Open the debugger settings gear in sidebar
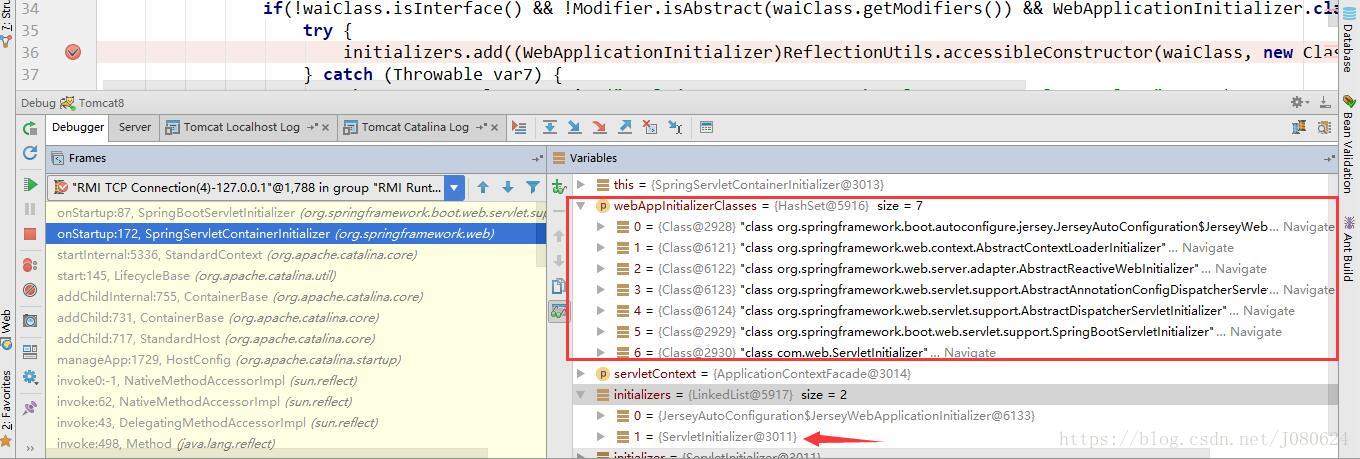This screenshot has width=1360, height=459. 30,377
